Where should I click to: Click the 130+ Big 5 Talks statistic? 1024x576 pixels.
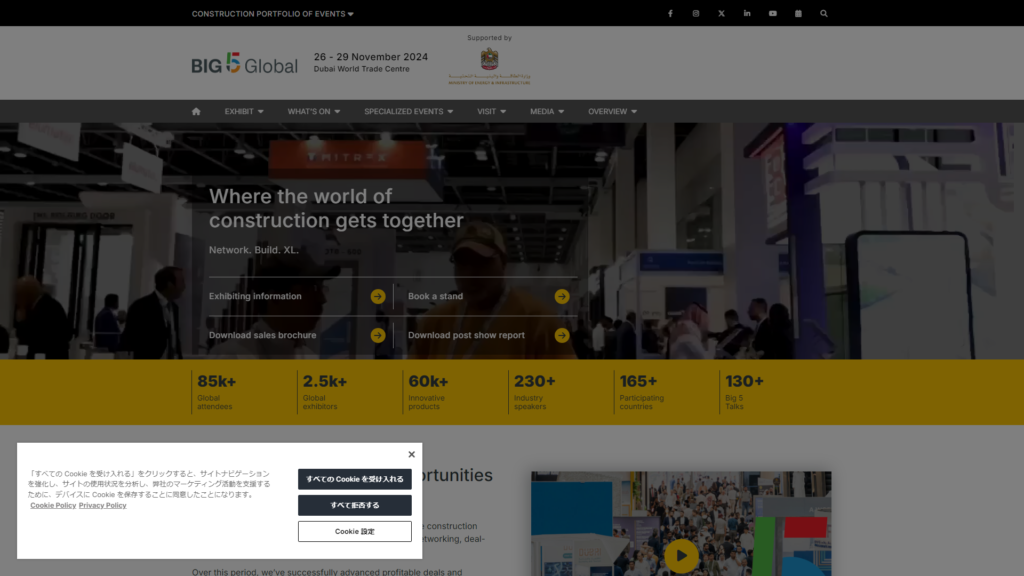(x=744, y=392)
